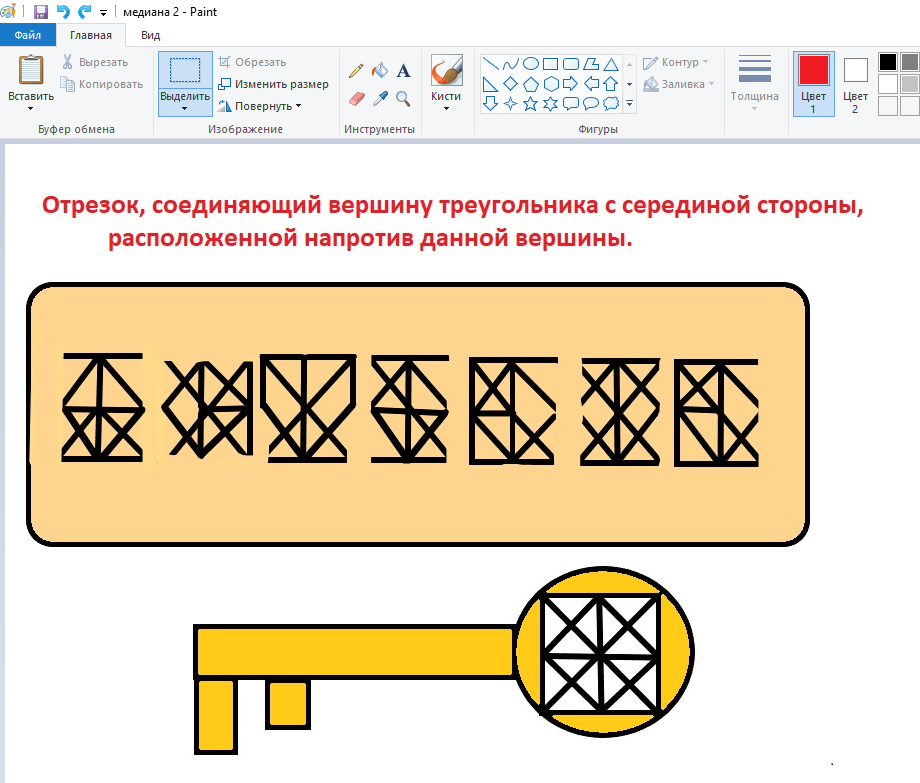
Task: Toggle the Цвет 1 color selector
Action: tap(813, 84)
